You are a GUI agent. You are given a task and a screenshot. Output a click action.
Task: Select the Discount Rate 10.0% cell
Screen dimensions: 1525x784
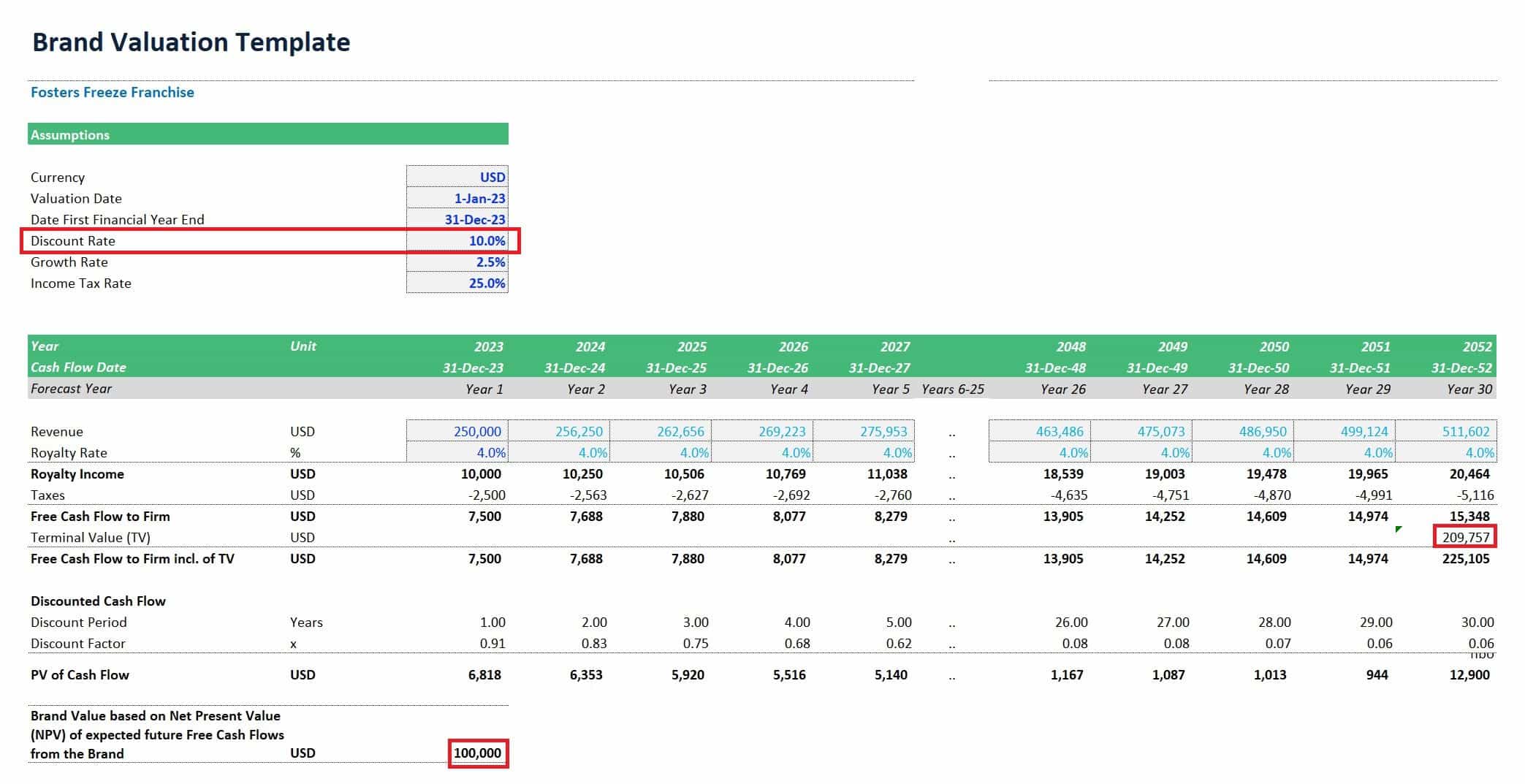point(457,240)
